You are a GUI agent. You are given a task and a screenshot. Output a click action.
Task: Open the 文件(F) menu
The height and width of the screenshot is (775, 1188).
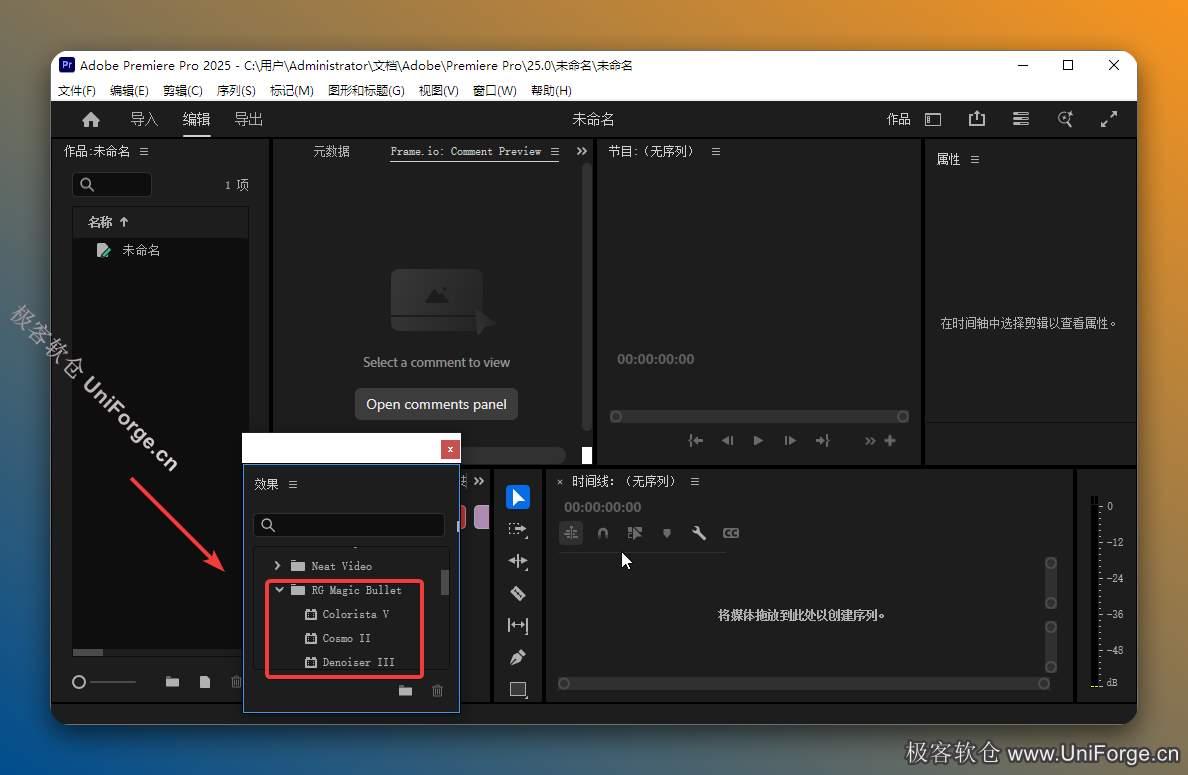[x=77, y=90]
